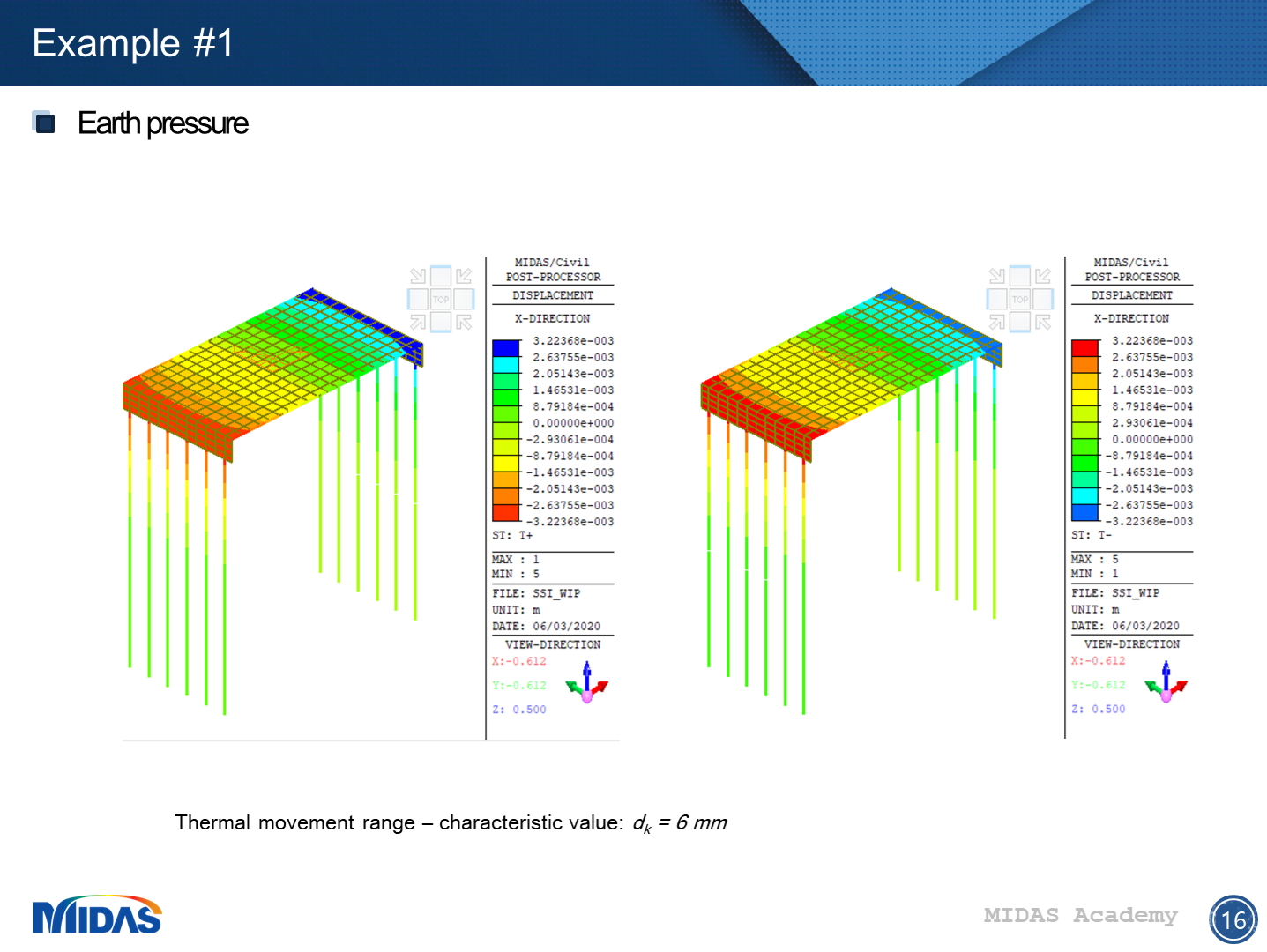Image resolution: width=1267 pixels, height=952 pixels.
Task: Click upper-left corner arrow of right view cube
Action: [x=997, y=276]
